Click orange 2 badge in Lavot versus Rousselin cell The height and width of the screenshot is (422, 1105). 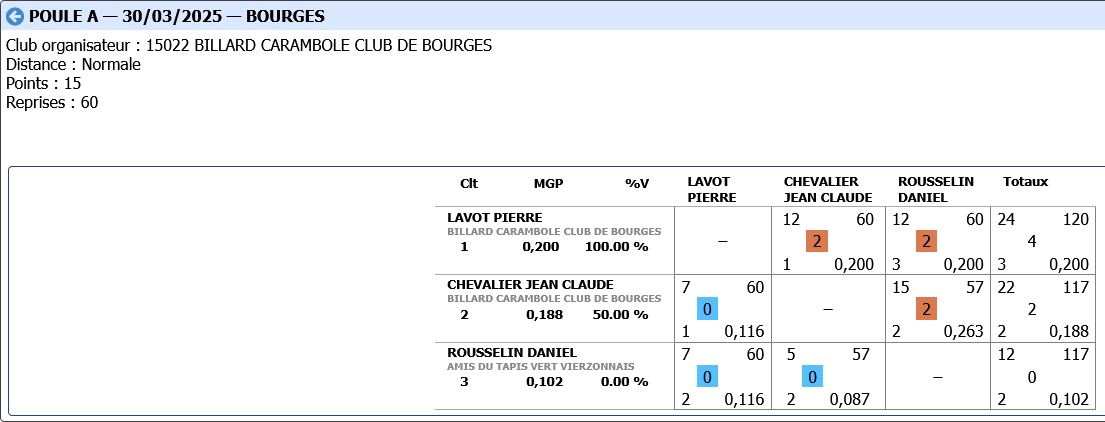[927, 242]
